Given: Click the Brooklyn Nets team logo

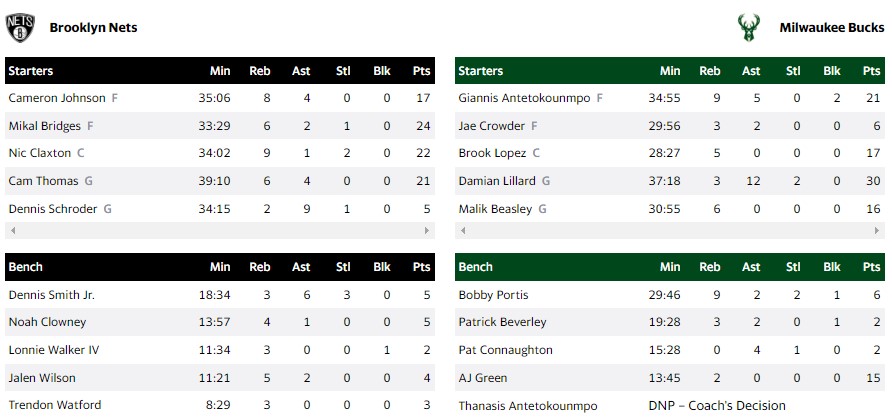Looking at the screenshot, I should [x=20, y=28].
